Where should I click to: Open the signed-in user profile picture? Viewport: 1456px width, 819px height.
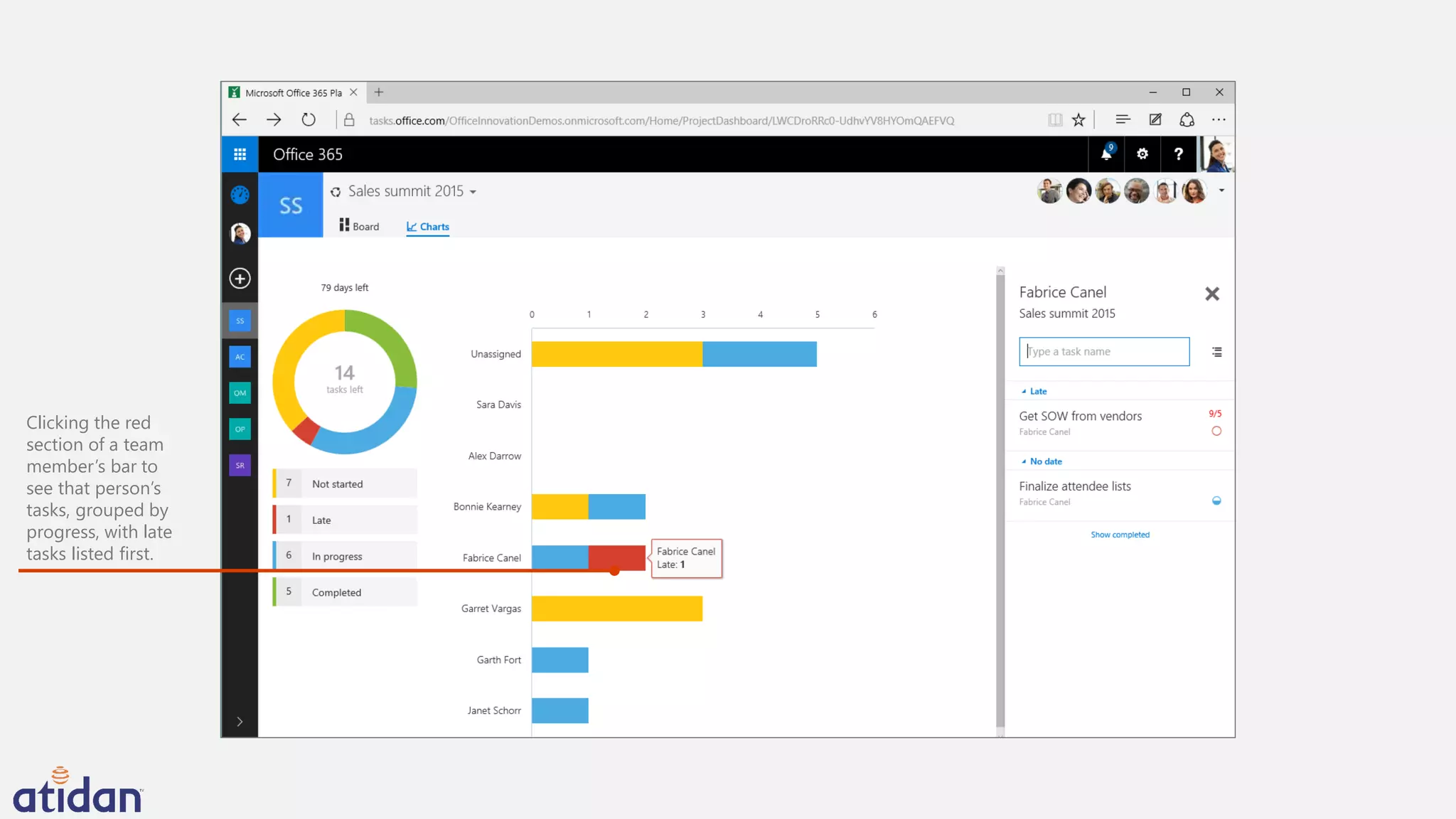pyautogui.click(x=1216, y=154)
